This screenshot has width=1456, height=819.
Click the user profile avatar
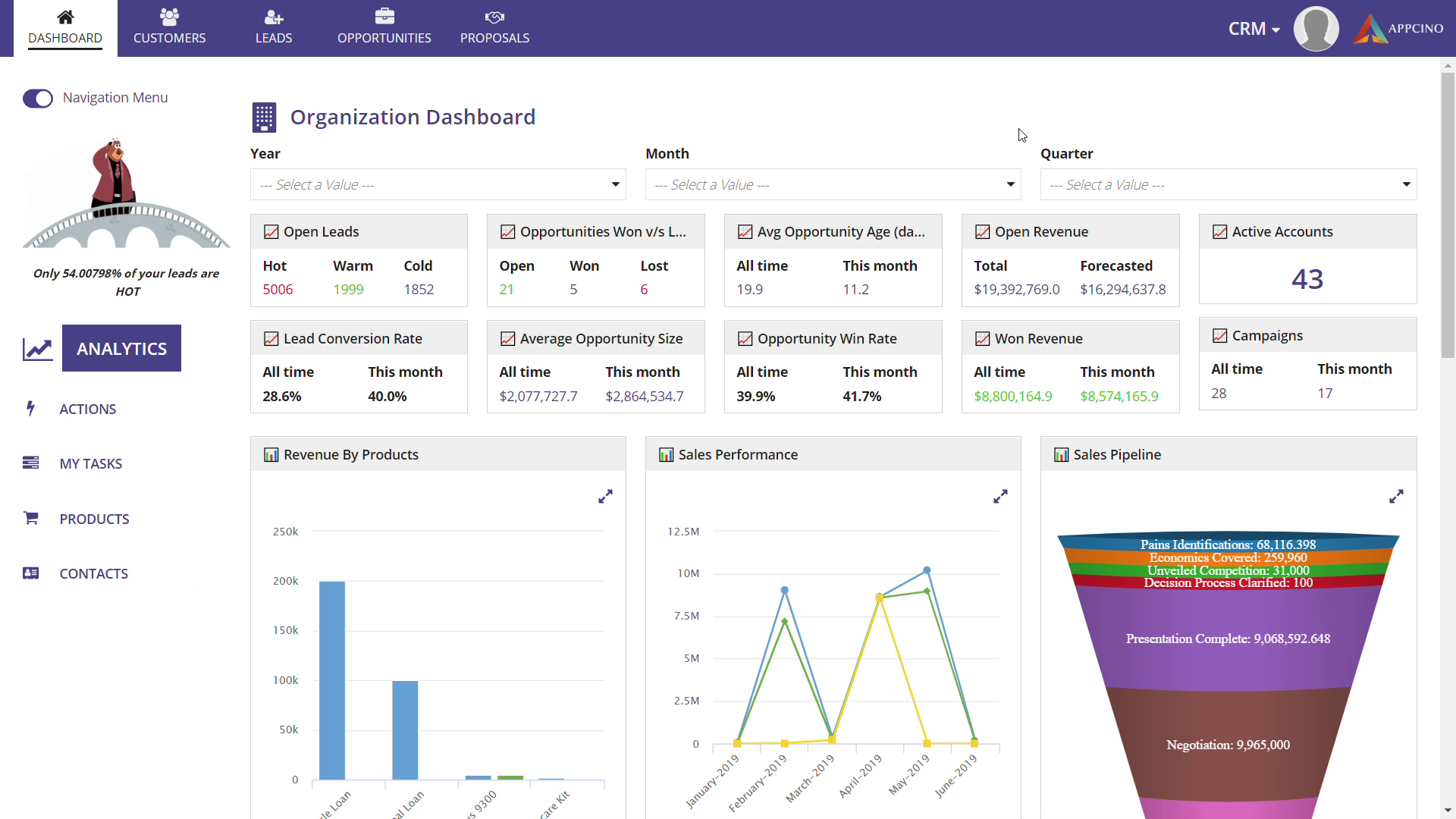pyautogui.click(x=1316, y=29)
